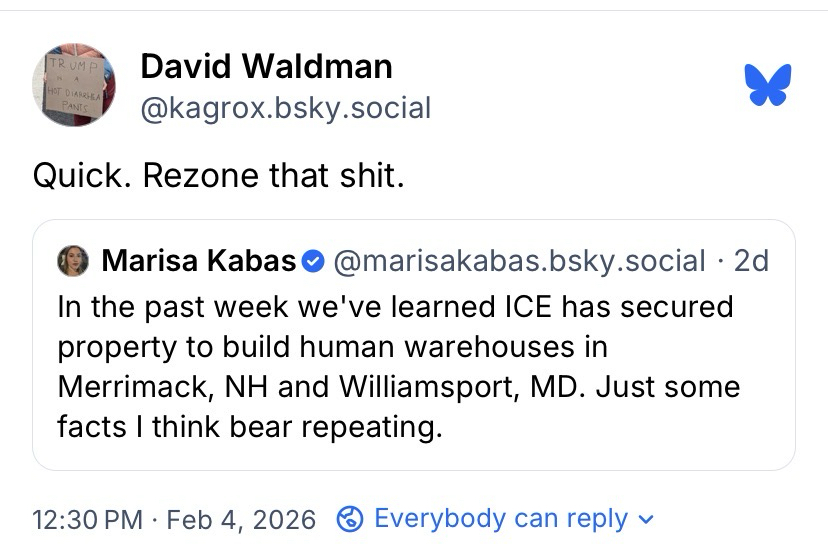Click the "property to build human warehouses" line
The width and height of the screenshot is (828, 544).
pyautogui.click(x=332, y=346)
